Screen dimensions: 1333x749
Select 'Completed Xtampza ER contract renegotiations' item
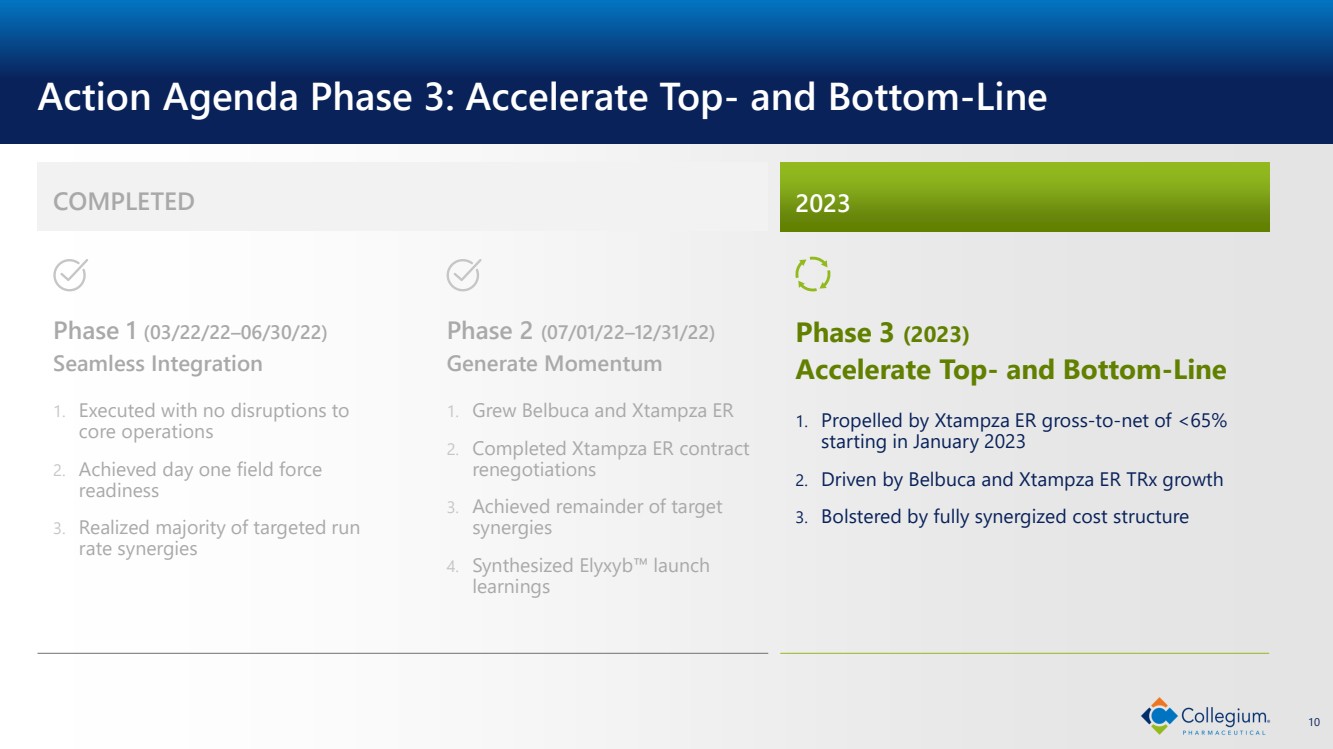610,459
